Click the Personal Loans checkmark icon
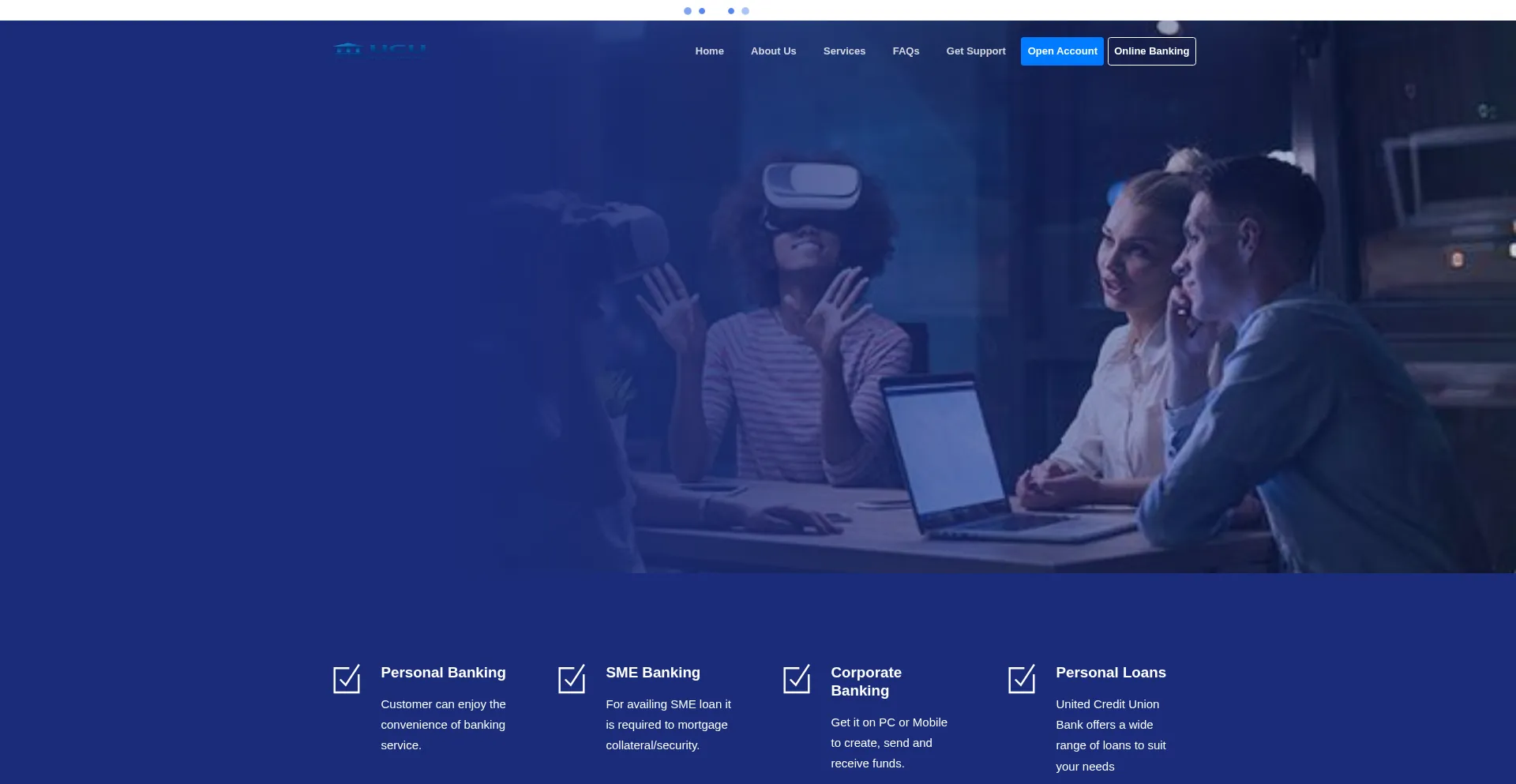The image size is (1516, 784). coord(1022,679)
